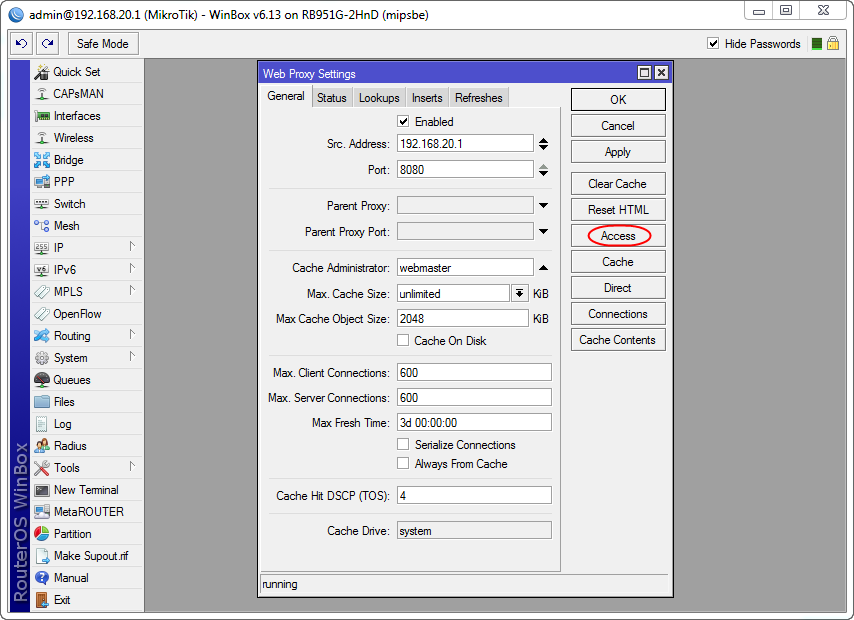854x620 pixels.
Task: Switch to the Refreshes tab
Action: click(x=479, y=98)
